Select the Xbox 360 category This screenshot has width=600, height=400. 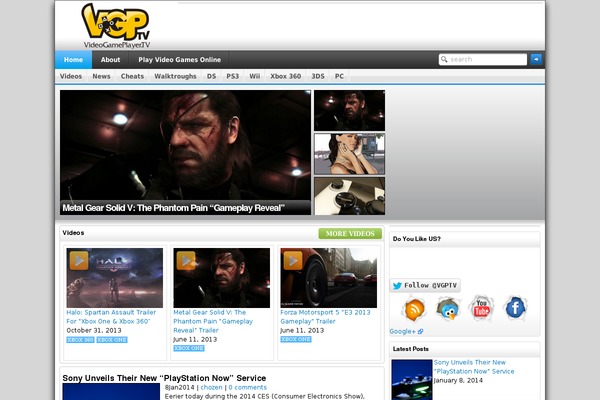[285, 76]
